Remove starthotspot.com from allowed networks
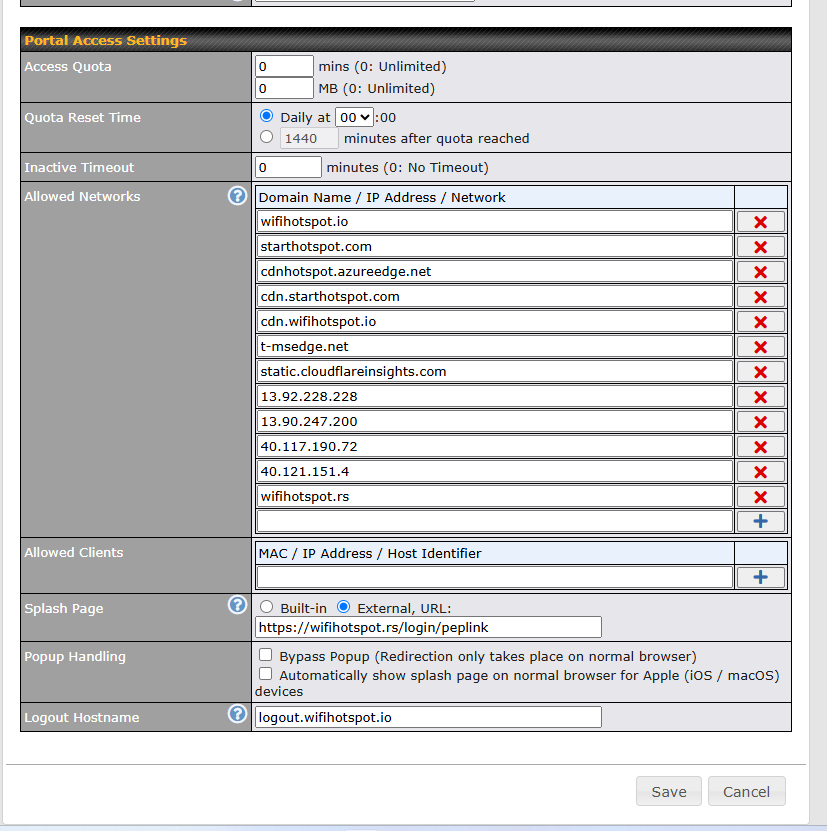The height and width of the screenshot is (831, 827). tap(760, 247)
